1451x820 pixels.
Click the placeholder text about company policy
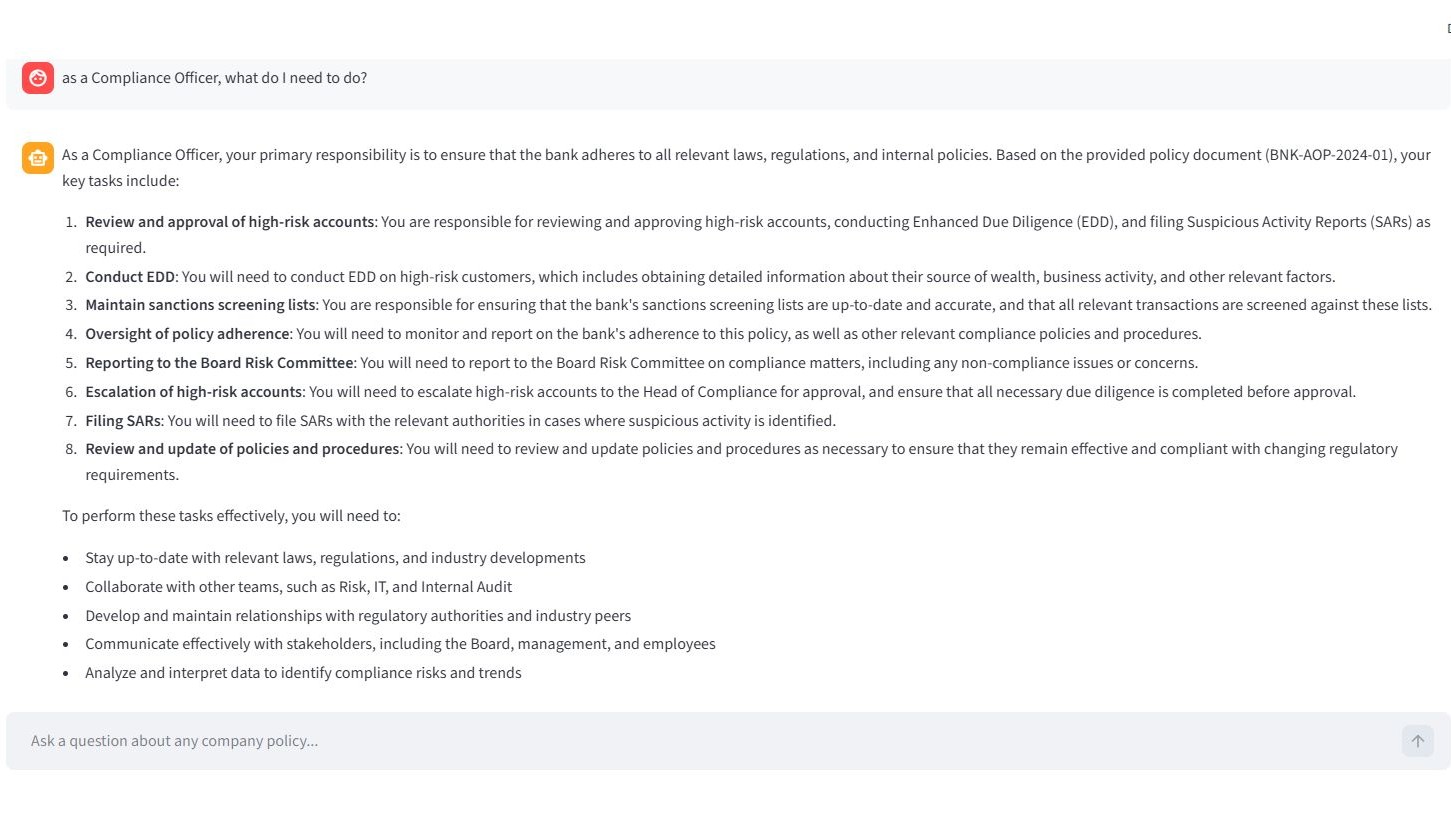coord(174,740)
